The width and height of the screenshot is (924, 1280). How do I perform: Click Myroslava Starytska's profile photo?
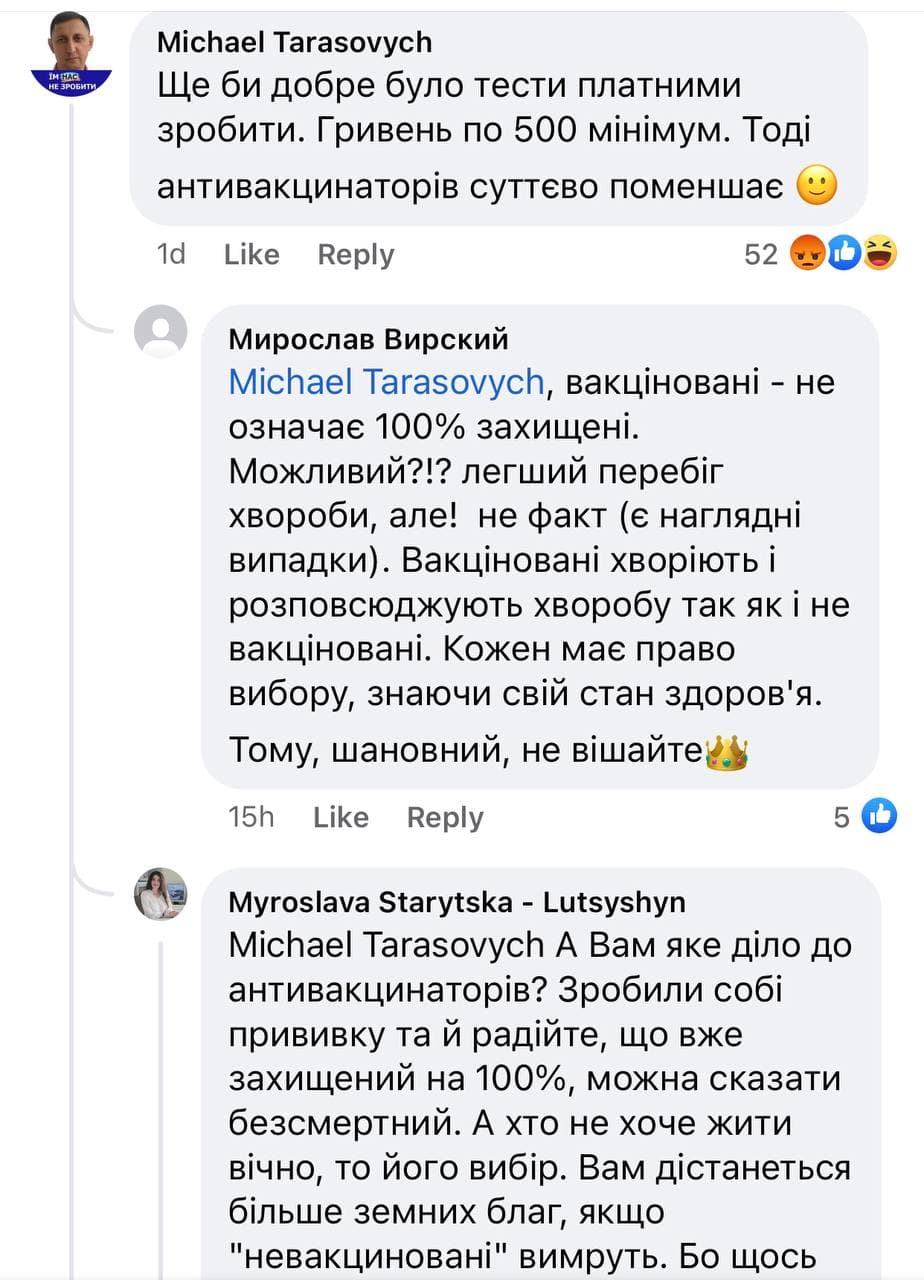[x=161, y=894]
